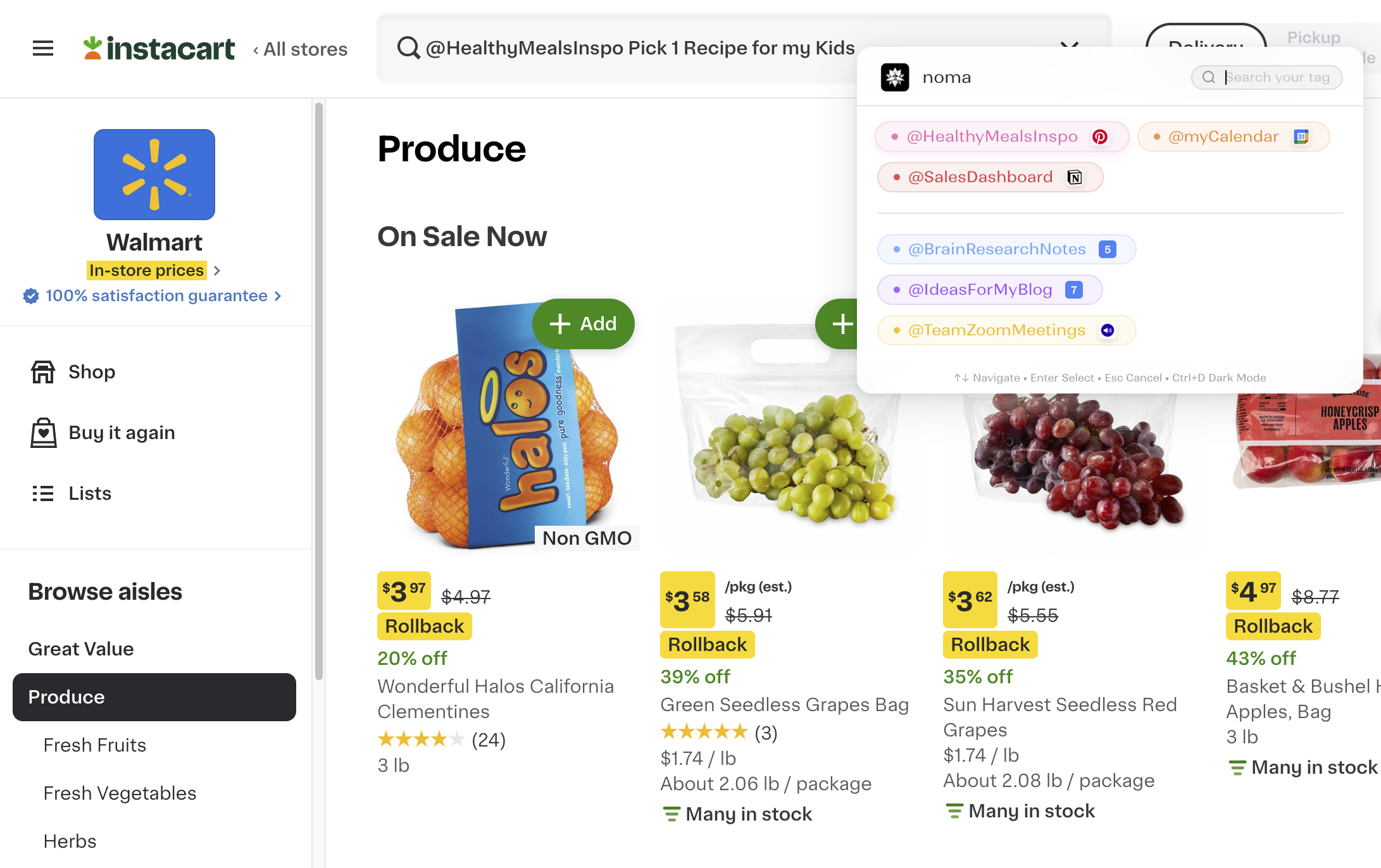Click the Instacart carrot logo
Image resolution: width=1381 pixels, height=868 pixels.
click(x=92, y=48)
